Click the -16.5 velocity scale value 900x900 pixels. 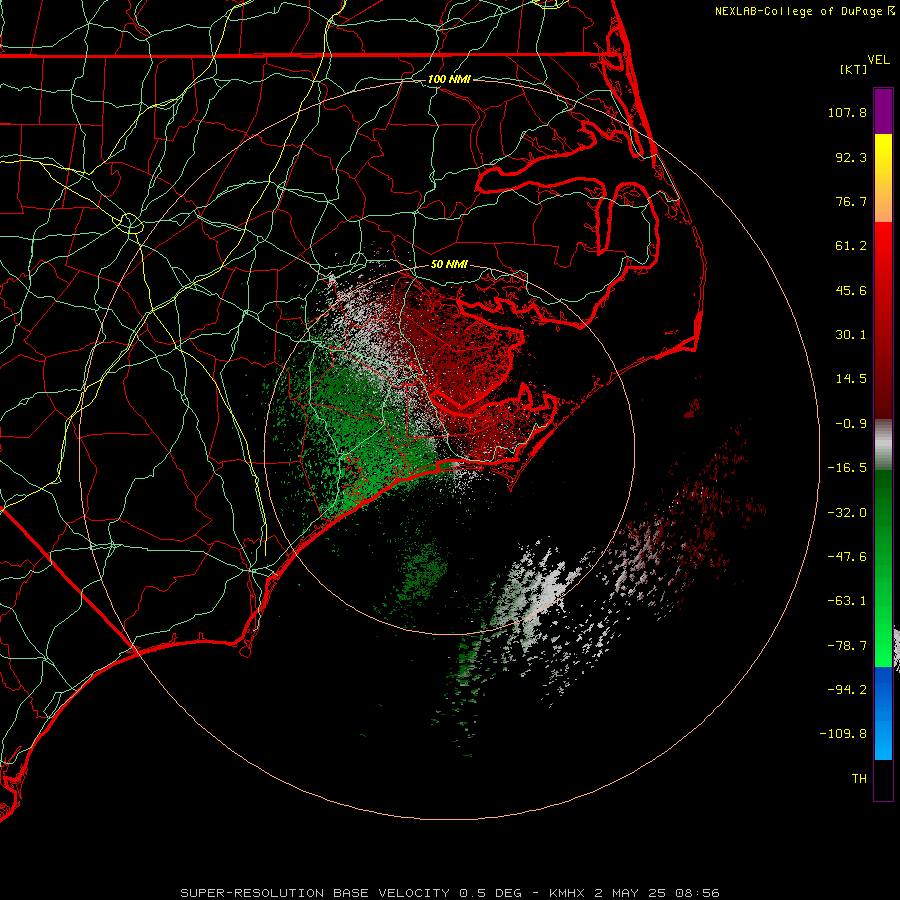(847, 468)
